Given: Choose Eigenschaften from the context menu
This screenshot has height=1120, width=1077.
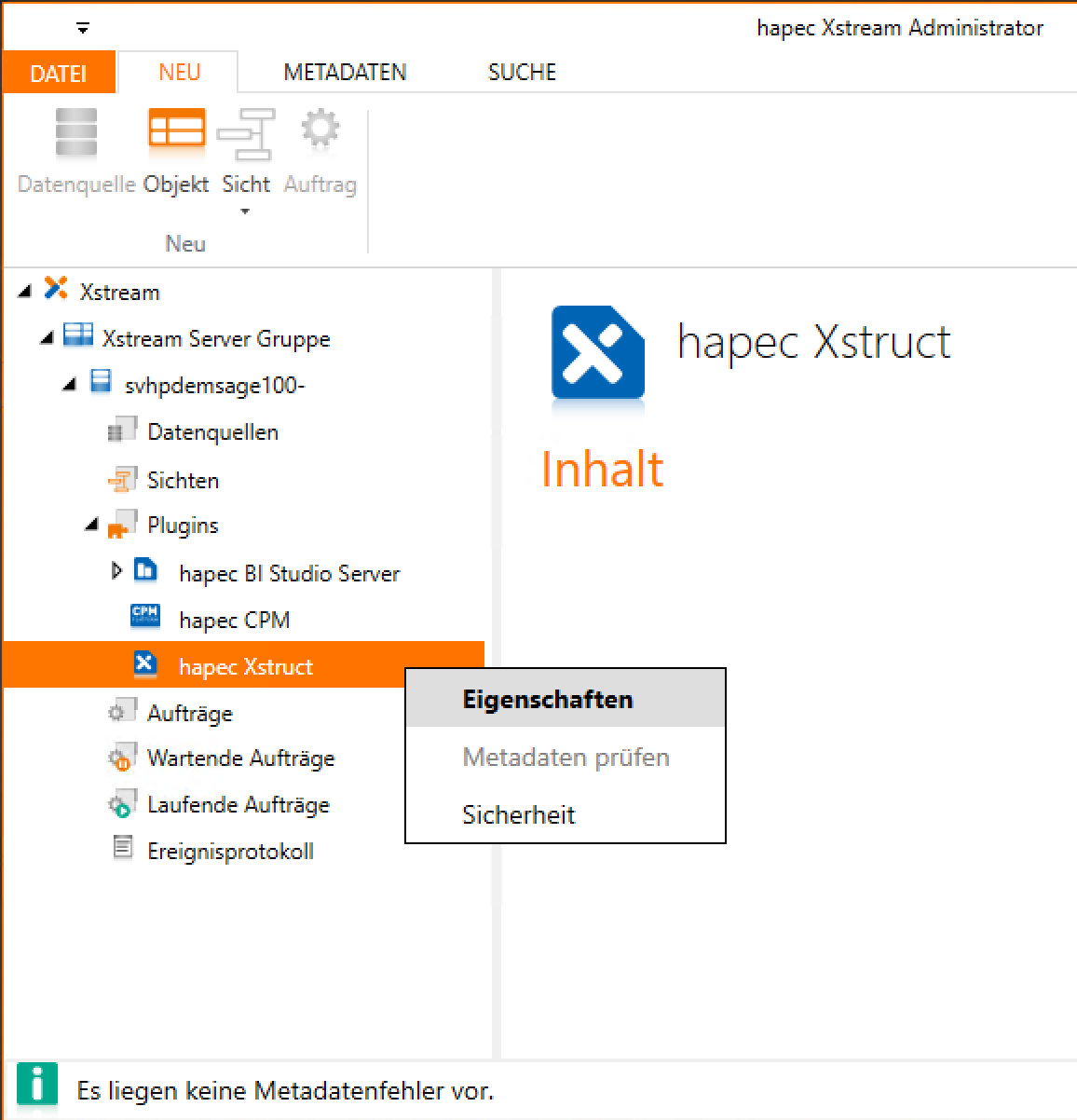Looking at the screenshot, I should point(548,700).
